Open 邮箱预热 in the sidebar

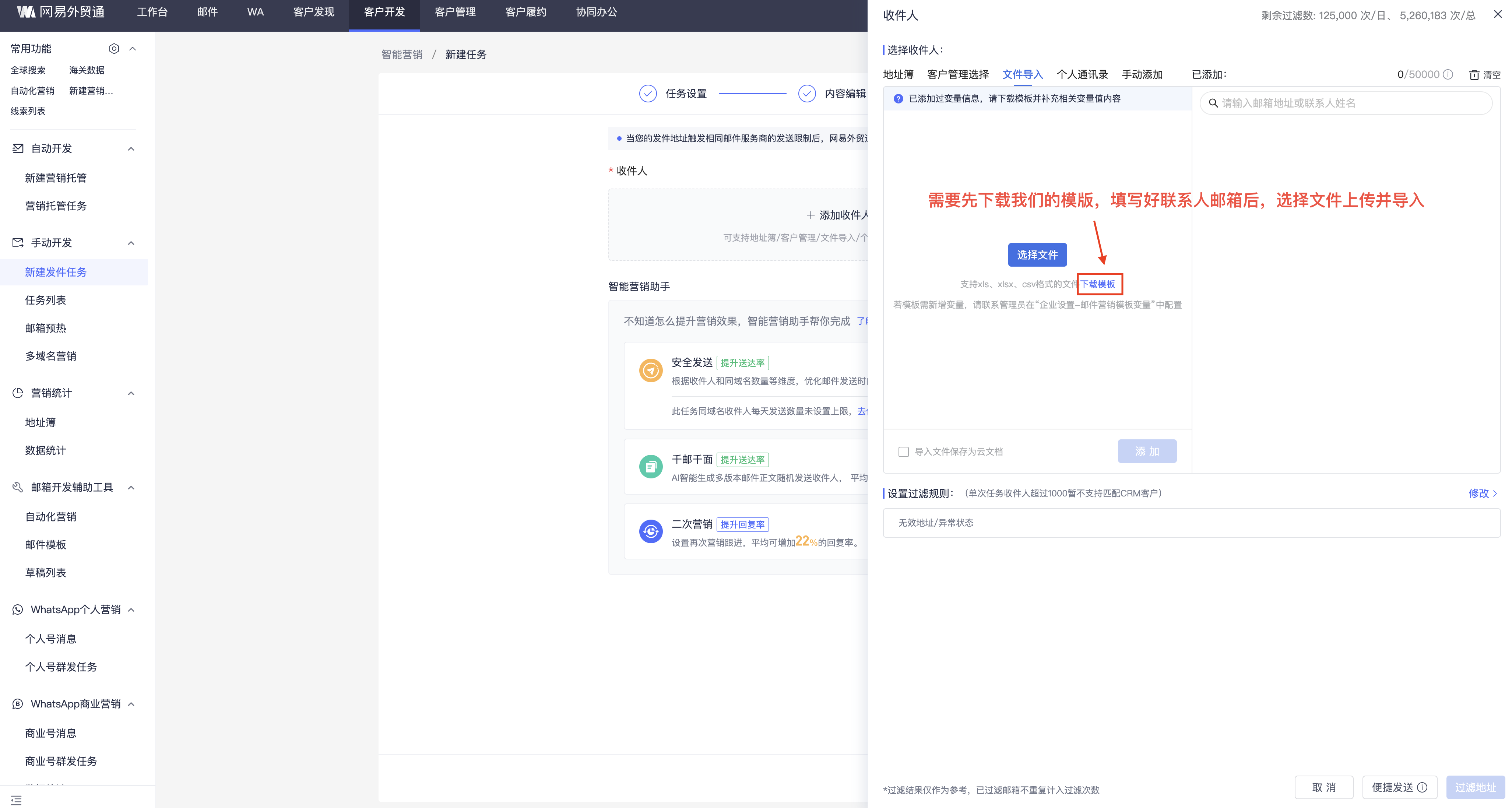[45, 328]
